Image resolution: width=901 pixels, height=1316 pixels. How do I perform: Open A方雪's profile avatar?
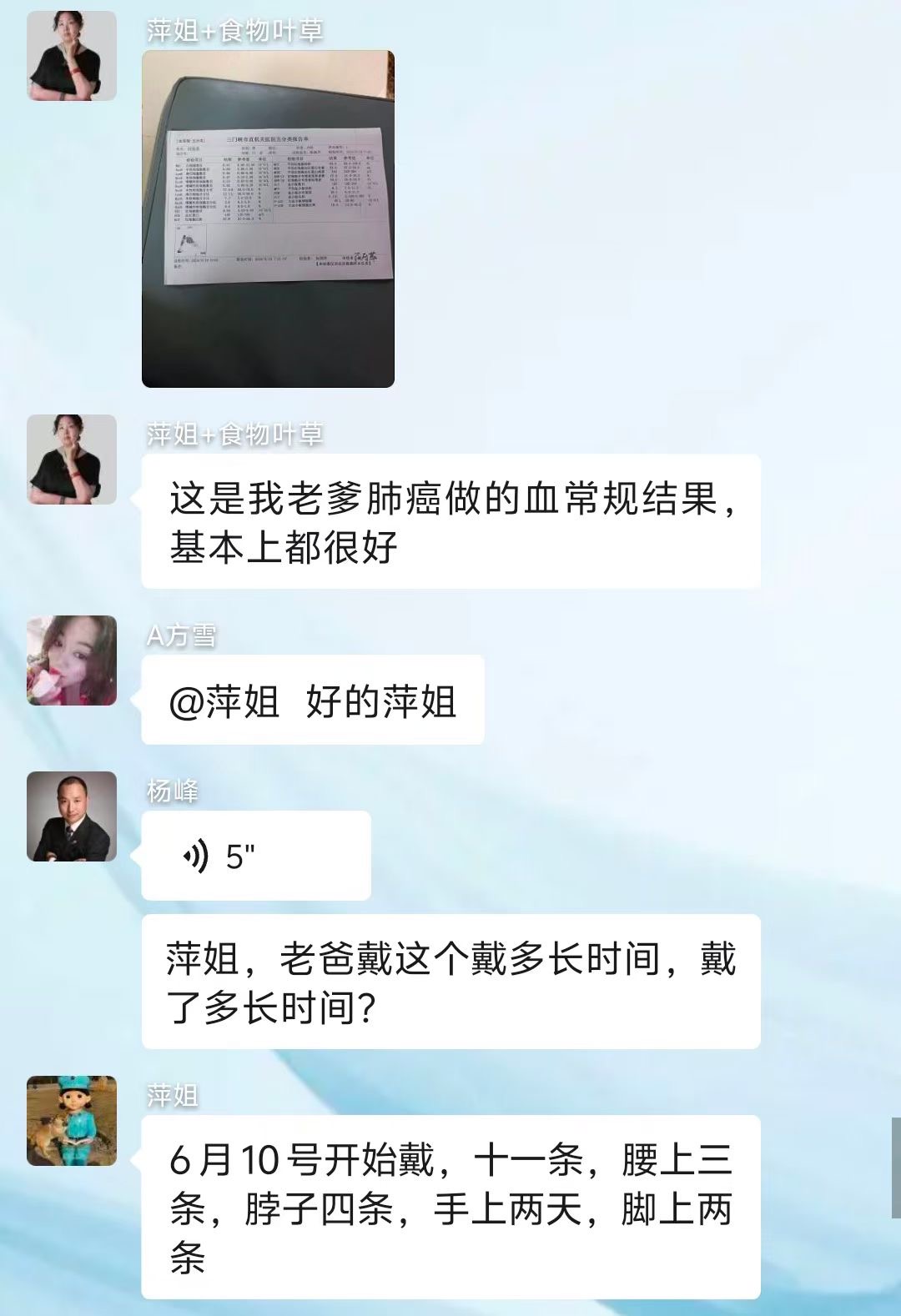pyautogui.click(x=72, y=661)
